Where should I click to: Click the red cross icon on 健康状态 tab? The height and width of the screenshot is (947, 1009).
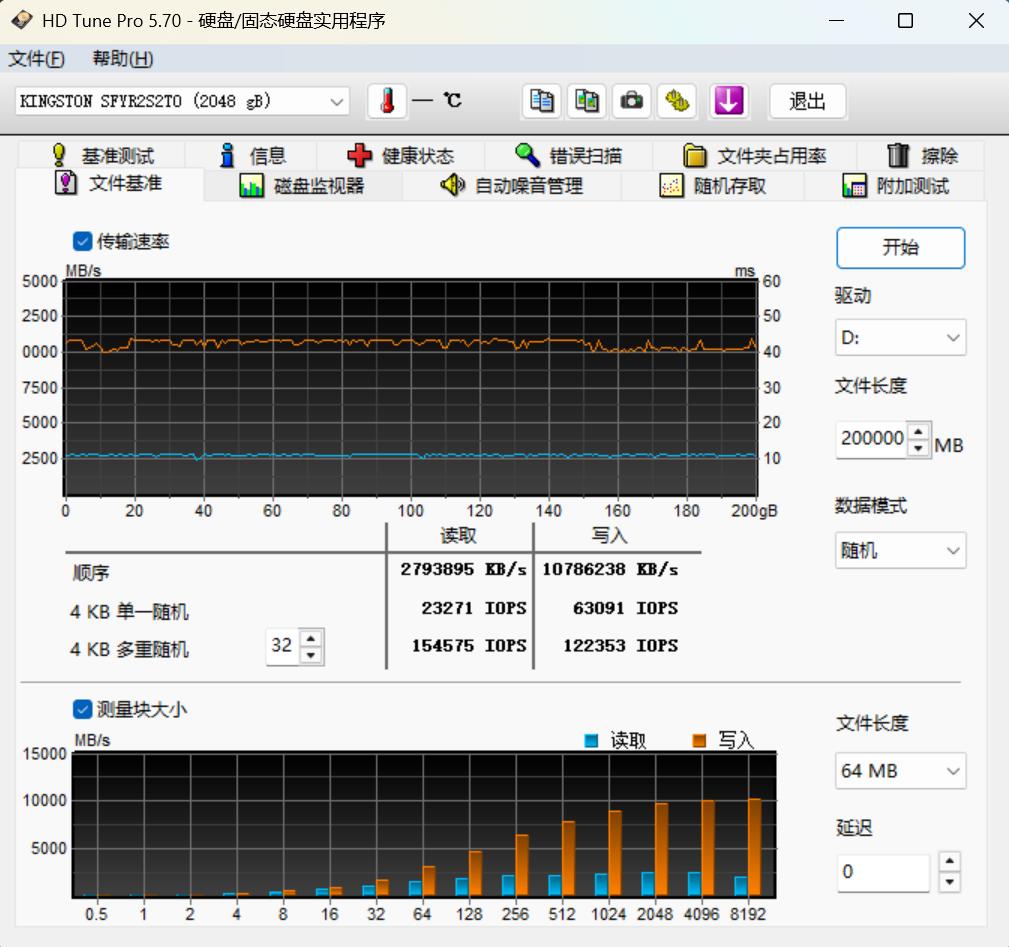pyautogui.click(x=359, y=155)
